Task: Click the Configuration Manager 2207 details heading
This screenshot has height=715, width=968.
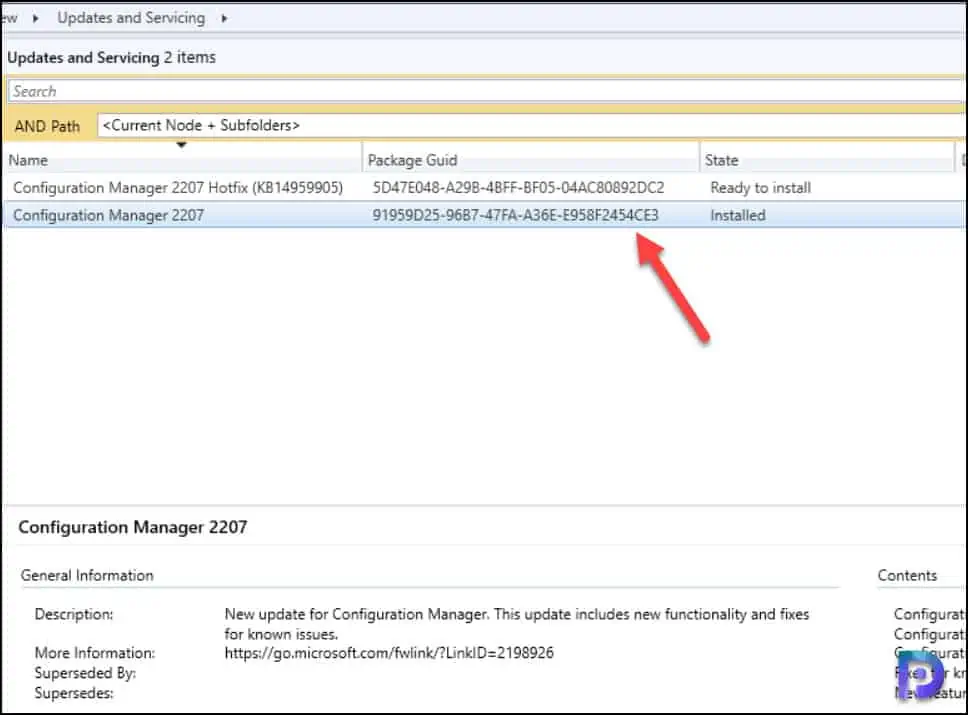Action: pyautogui.click(x=133, y=527)
